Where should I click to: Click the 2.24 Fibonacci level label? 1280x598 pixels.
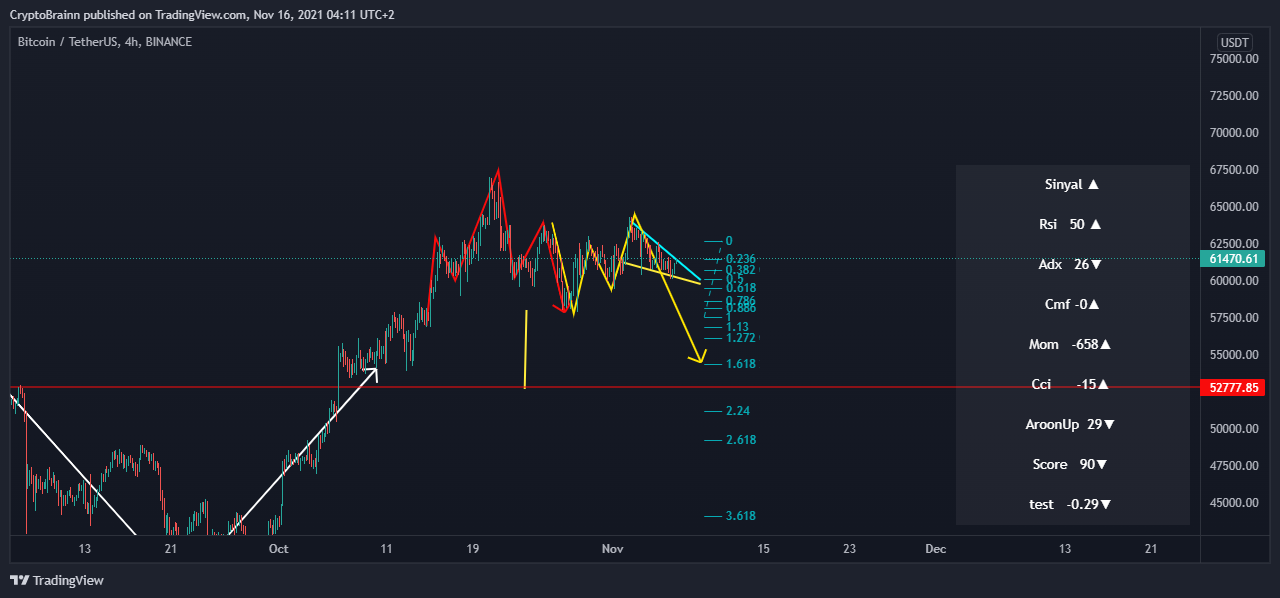738,411
